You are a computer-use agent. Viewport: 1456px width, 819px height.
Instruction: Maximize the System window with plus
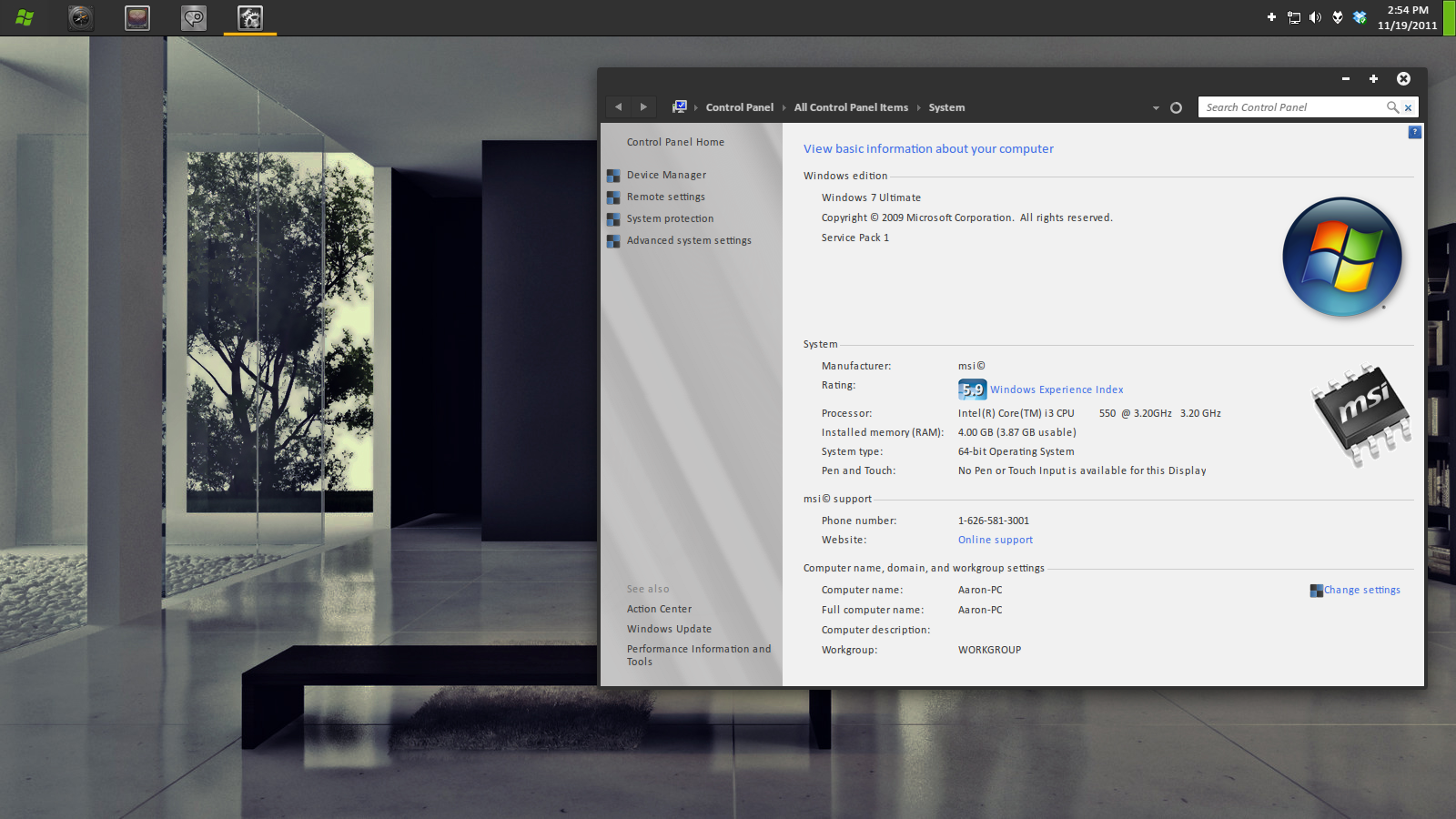1373,79
